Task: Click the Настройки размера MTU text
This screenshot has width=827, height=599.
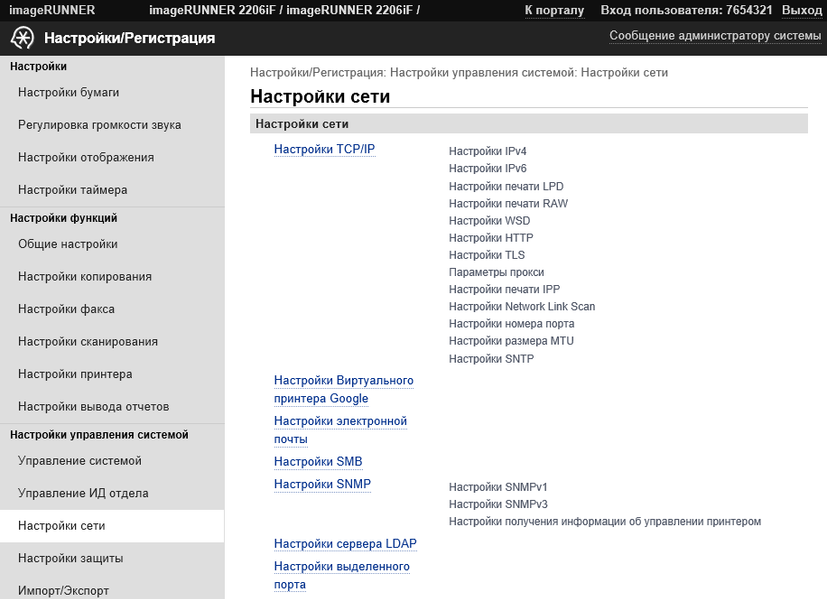Action: 511,341
